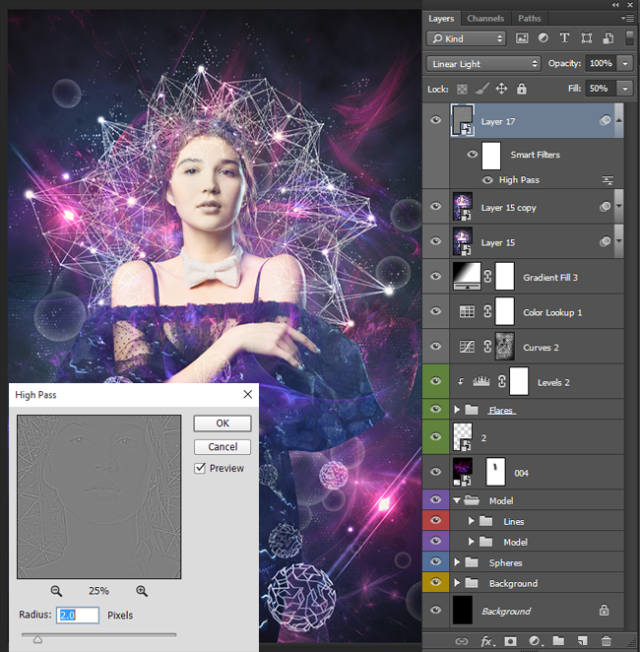Click the add layer style fx icon
The image size is (640, 652).
coord(487,640)
